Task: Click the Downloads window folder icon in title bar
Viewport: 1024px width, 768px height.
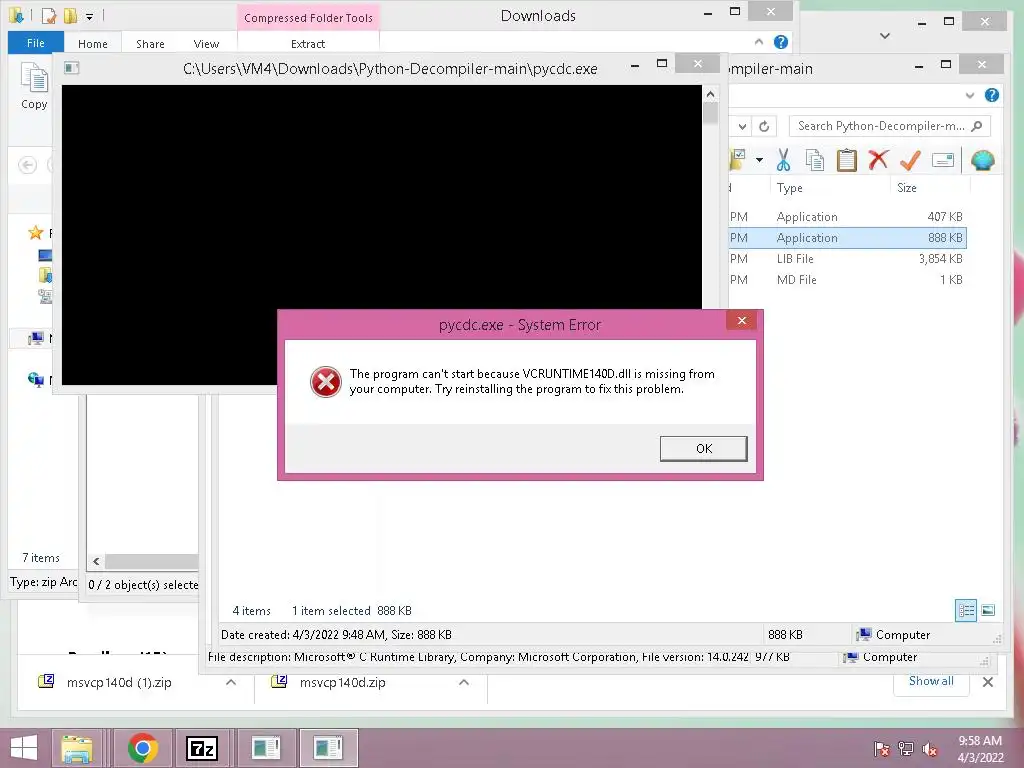Action: point(17,14)
